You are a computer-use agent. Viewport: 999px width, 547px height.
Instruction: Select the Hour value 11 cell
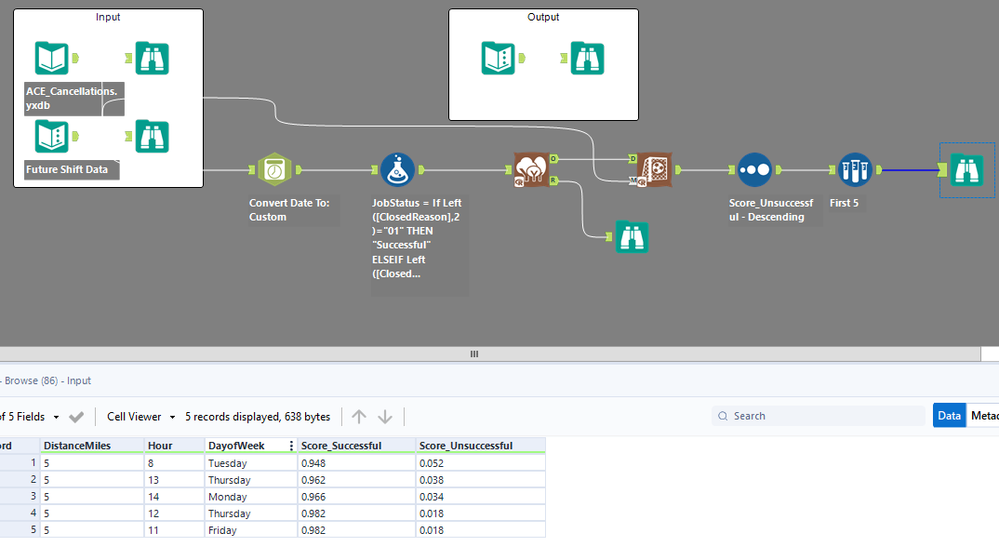(x=175, y=530)
